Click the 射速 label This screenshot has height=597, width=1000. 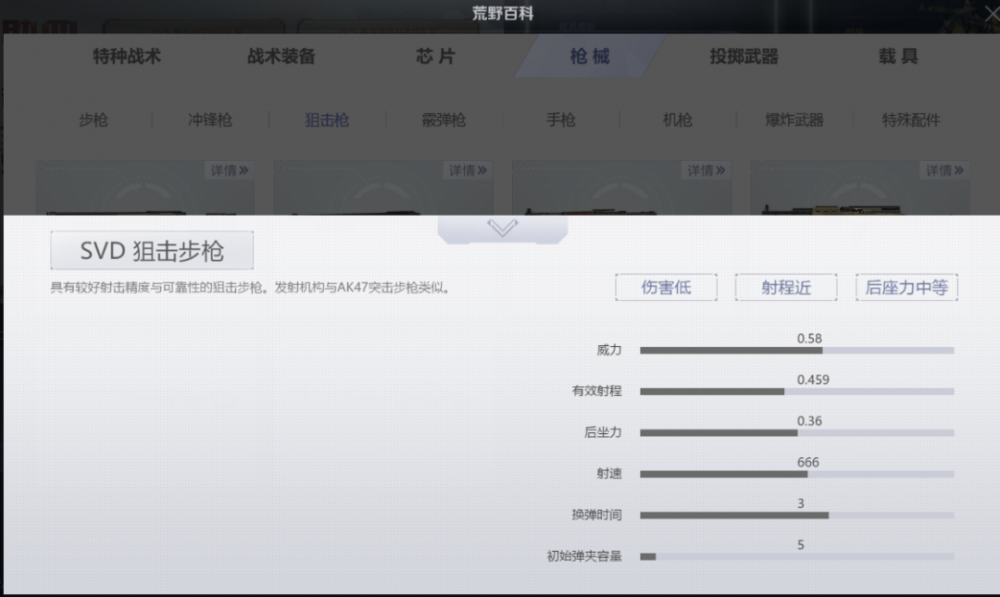click(x=608, y=473)
